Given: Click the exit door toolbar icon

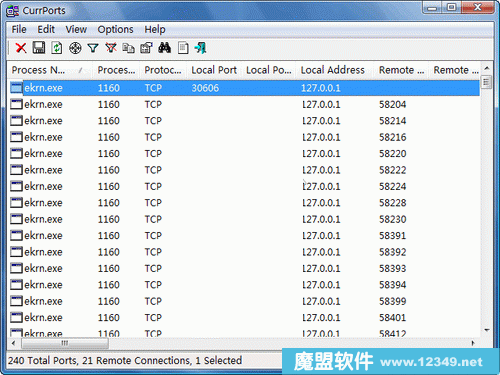Looking at the screenshot, I should coord(200,48).
